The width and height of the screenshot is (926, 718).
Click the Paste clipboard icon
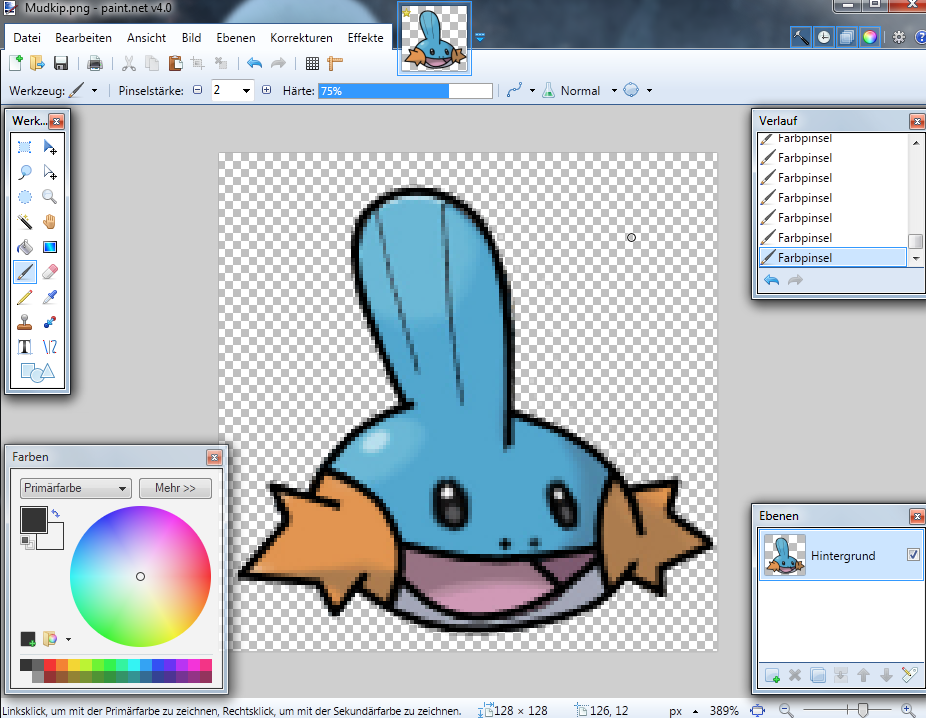pyautogui.click(x=175, y=63)
